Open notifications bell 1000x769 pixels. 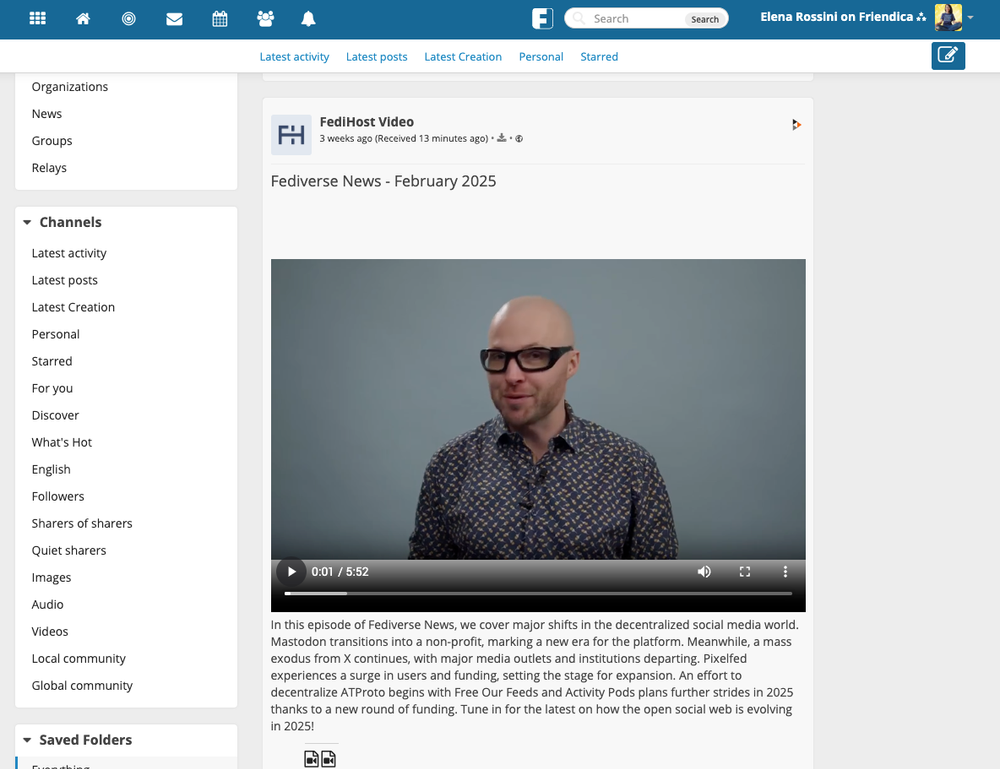coord(309,19)
